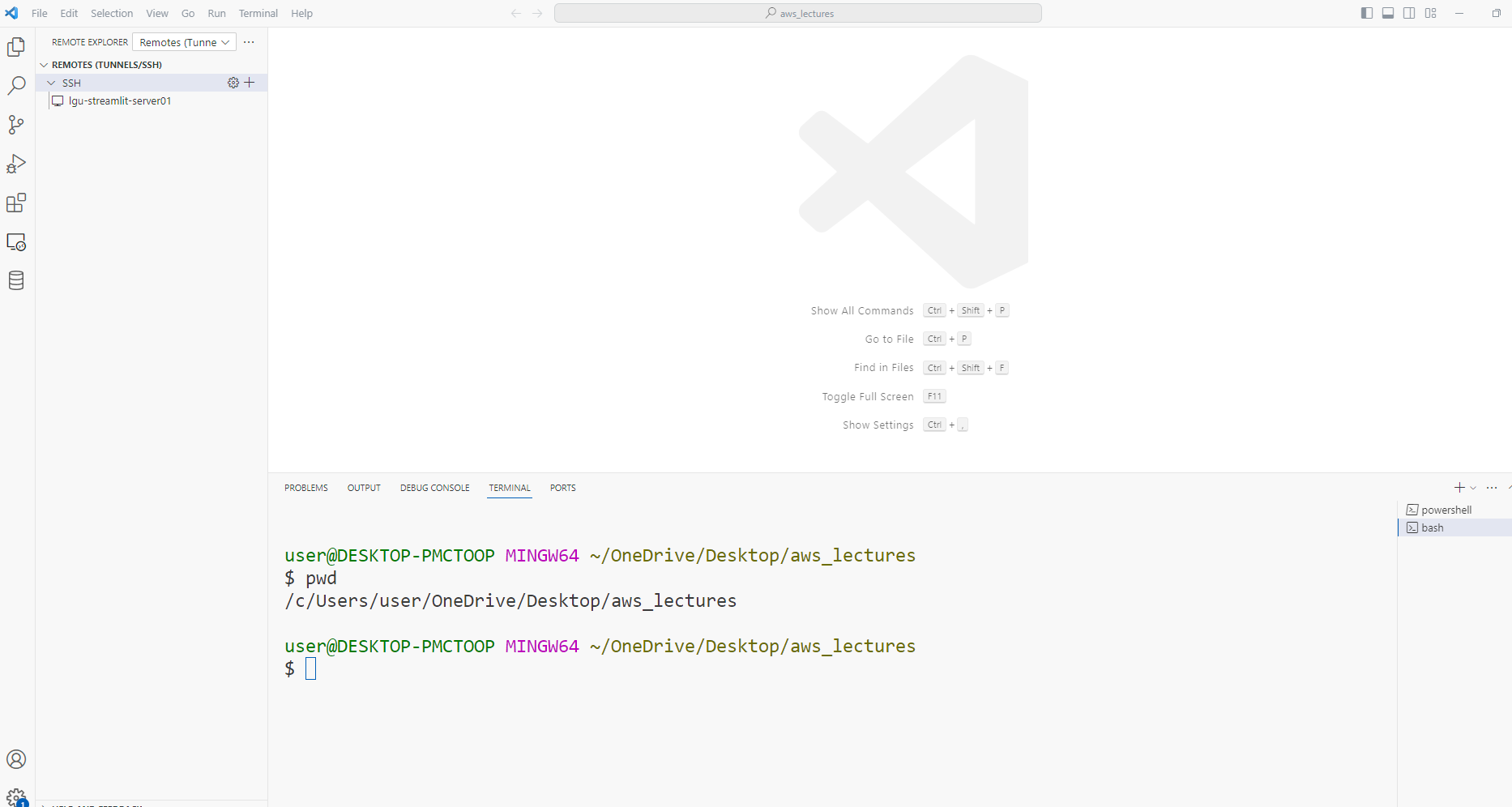Toggle the secondary side bar
This screenshot has width=1512, height=807.
1409,13
